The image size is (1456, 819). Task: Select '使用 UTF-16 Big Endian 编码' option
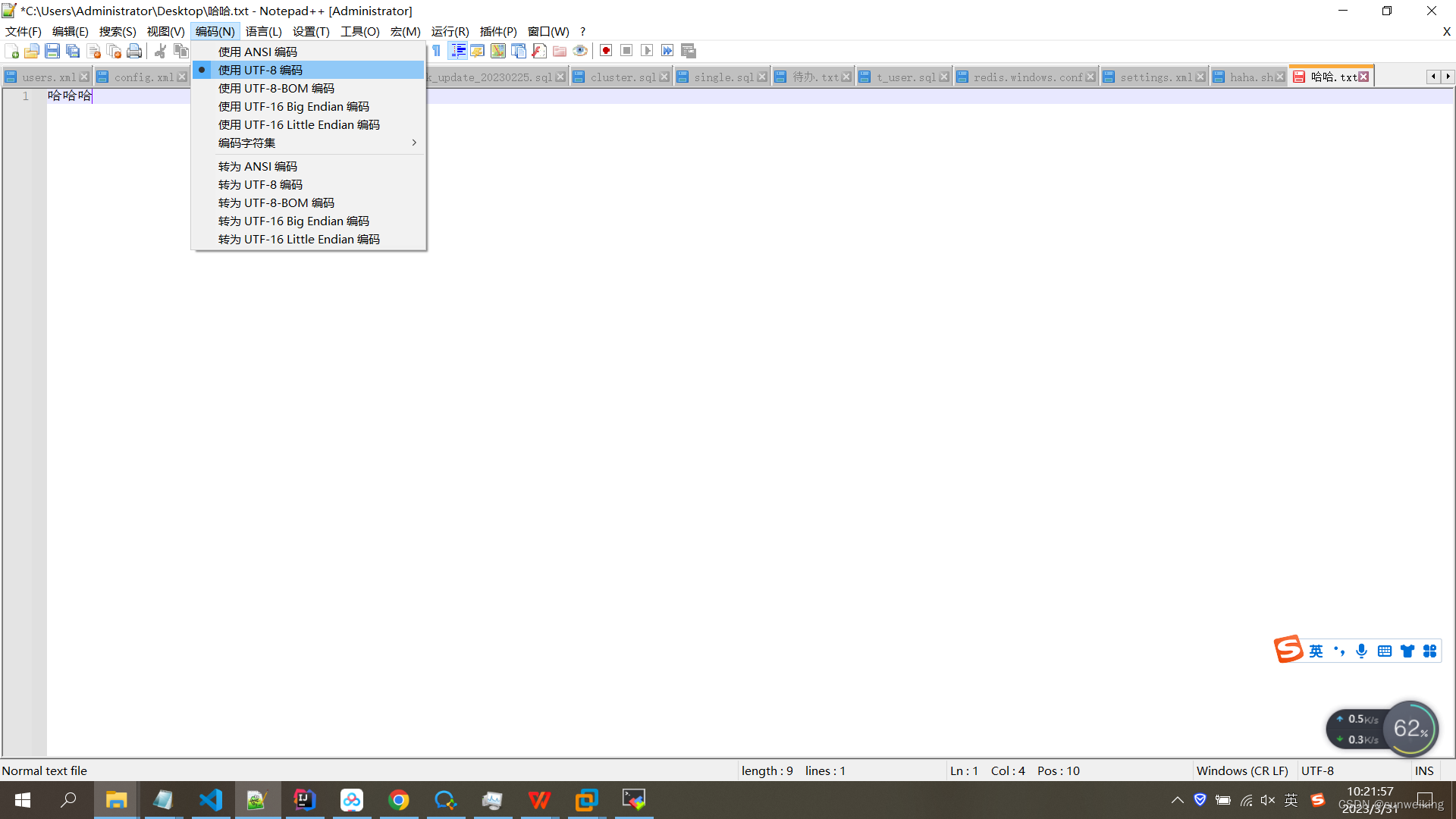[308, 106]
